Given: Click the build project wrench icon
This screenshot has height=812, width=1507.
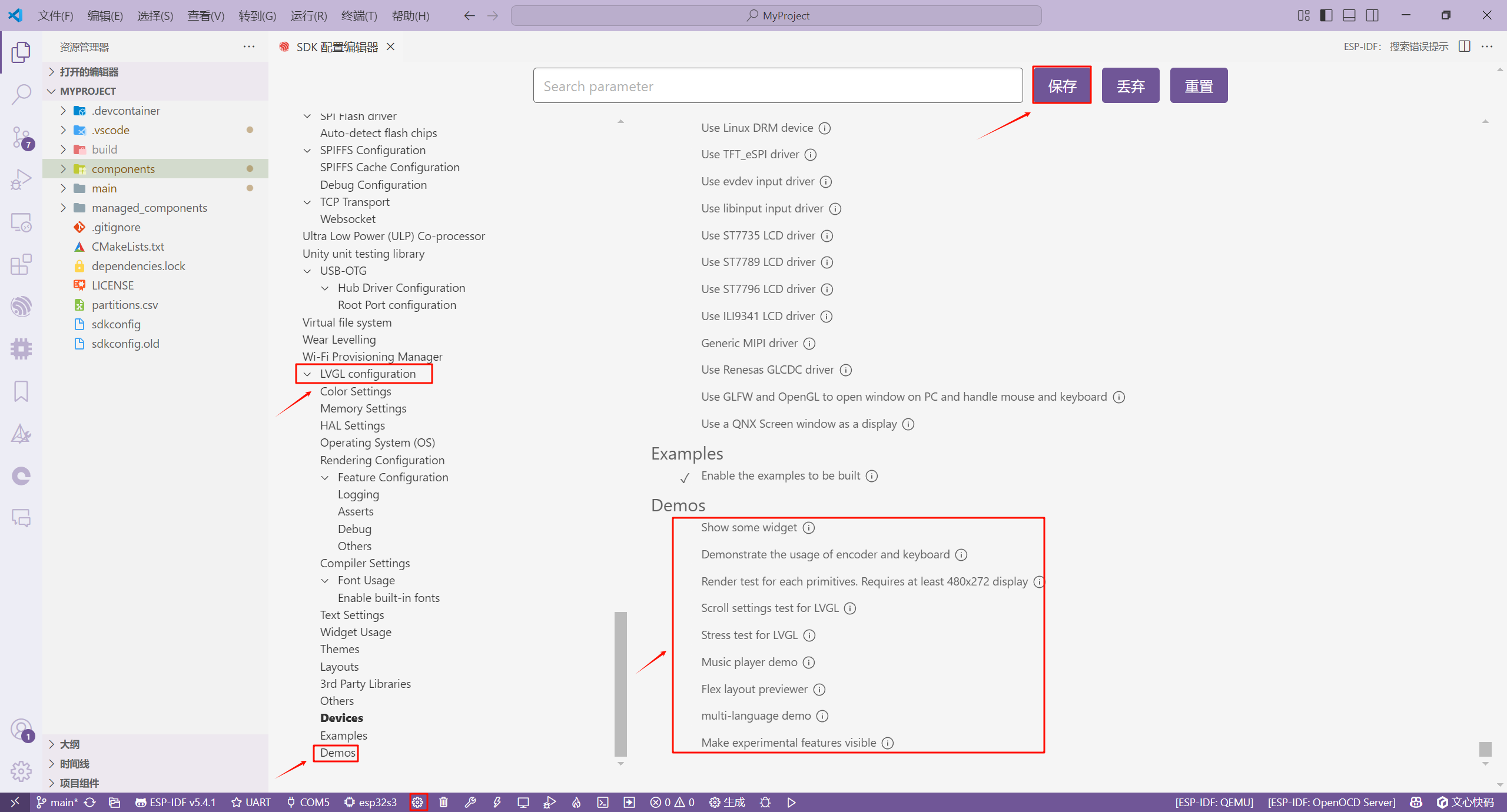Looking at the screenshot, I should coord(470,802).
